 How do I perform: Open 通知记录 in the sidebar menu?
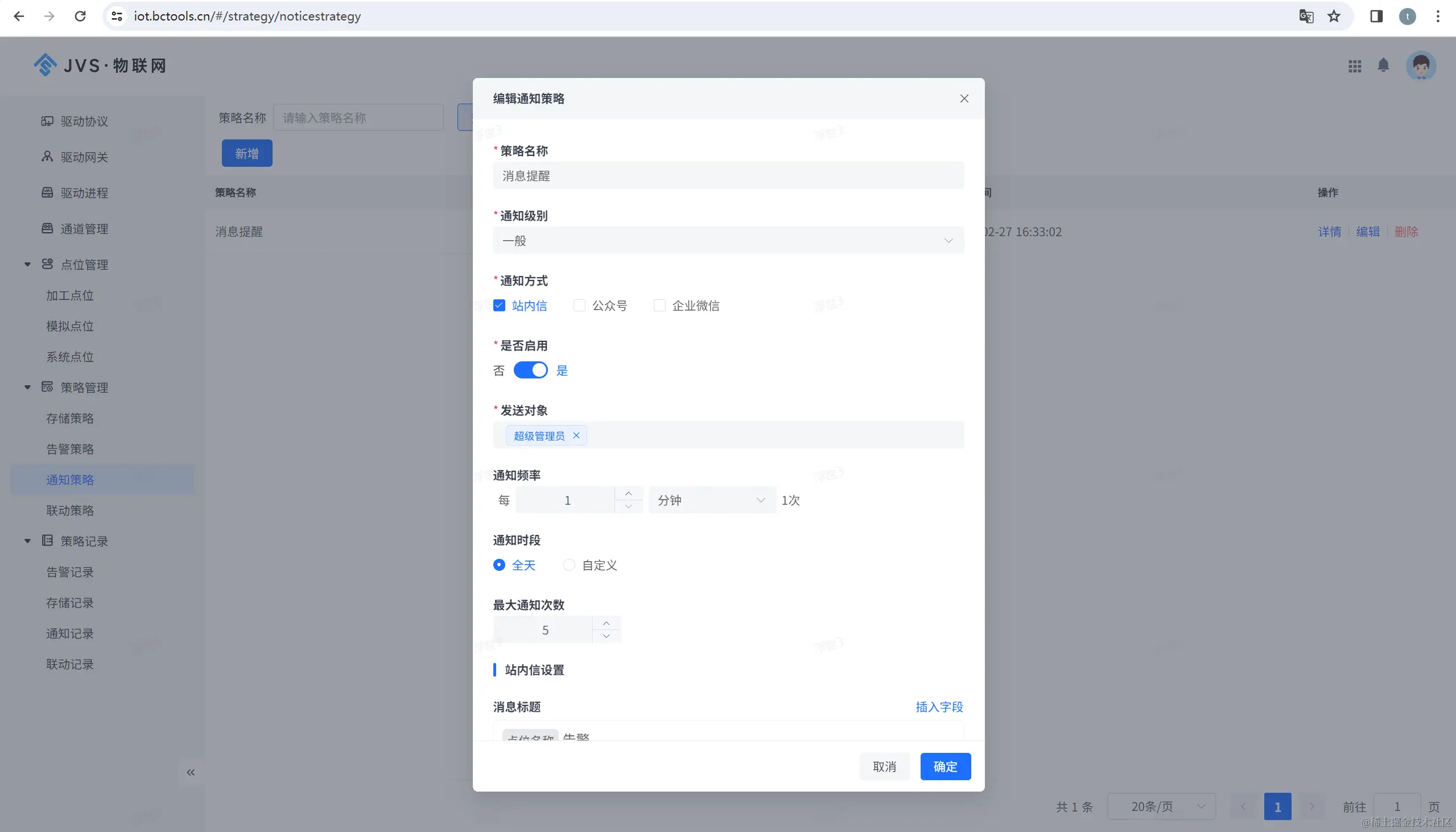click(x=69, y=634)
